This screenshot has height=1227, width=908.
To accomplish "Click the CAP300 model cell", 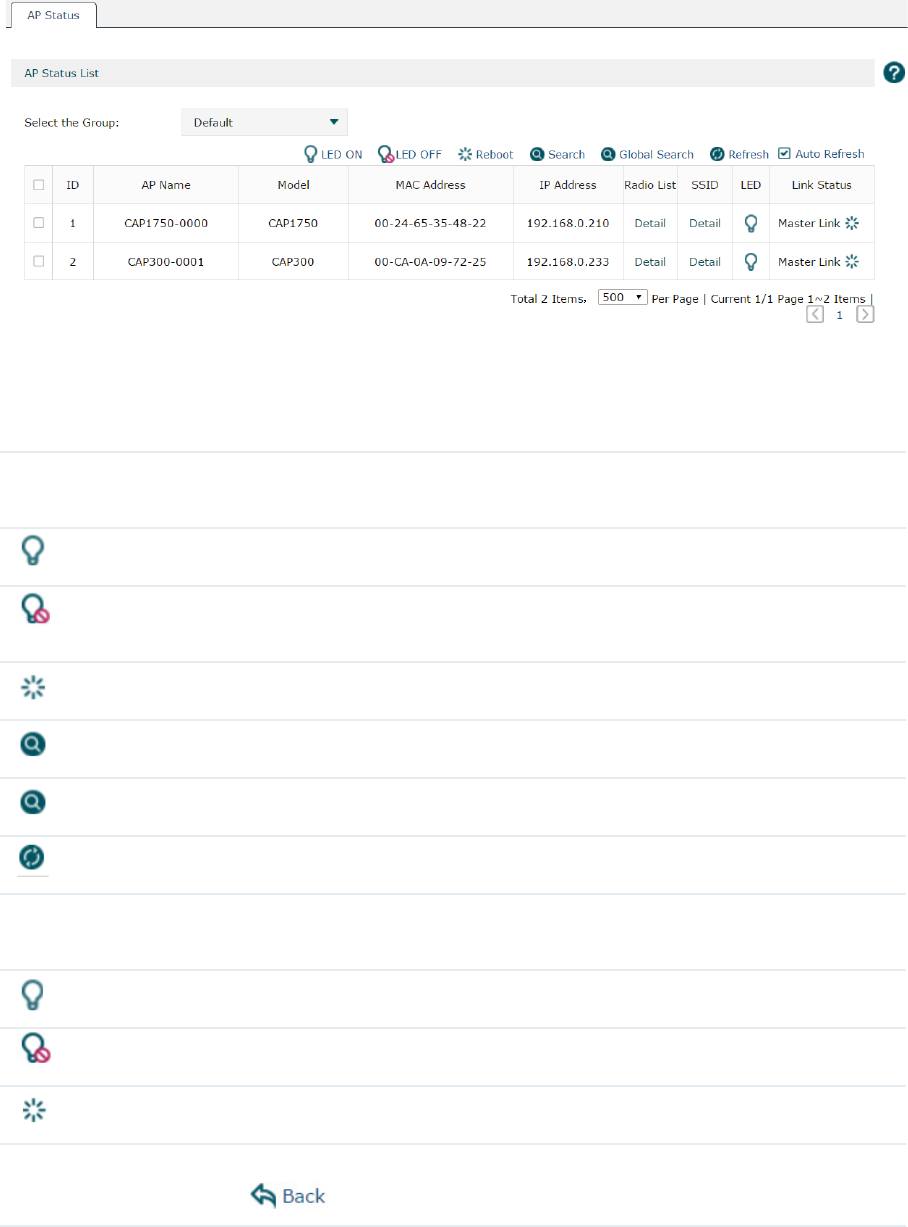I will click(x=293, y=261).
